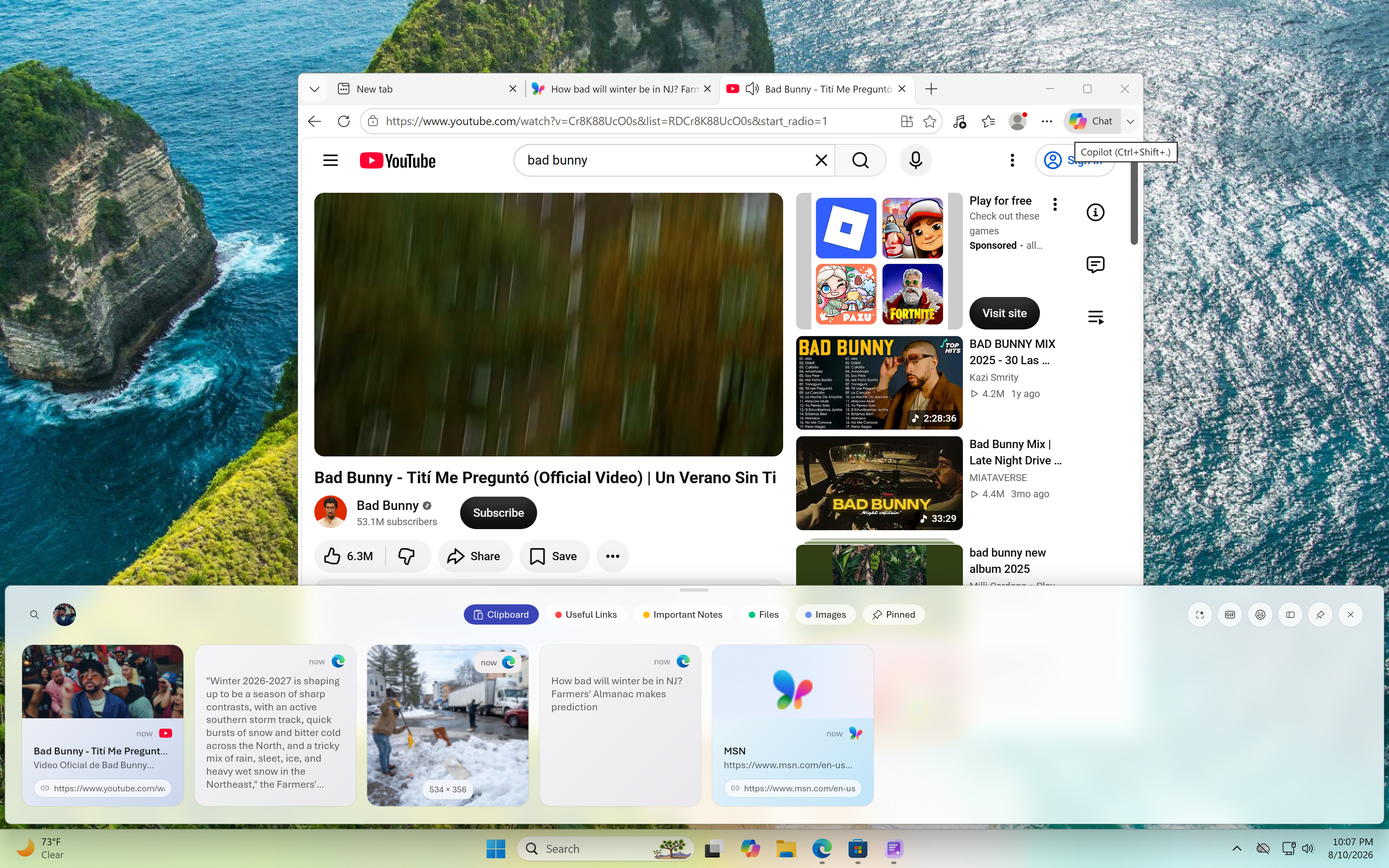The width and height of the screenshot is (1389, 868).
Task: Open the emoji picker in clipboard panel
Action: [x=1261, y=615]
